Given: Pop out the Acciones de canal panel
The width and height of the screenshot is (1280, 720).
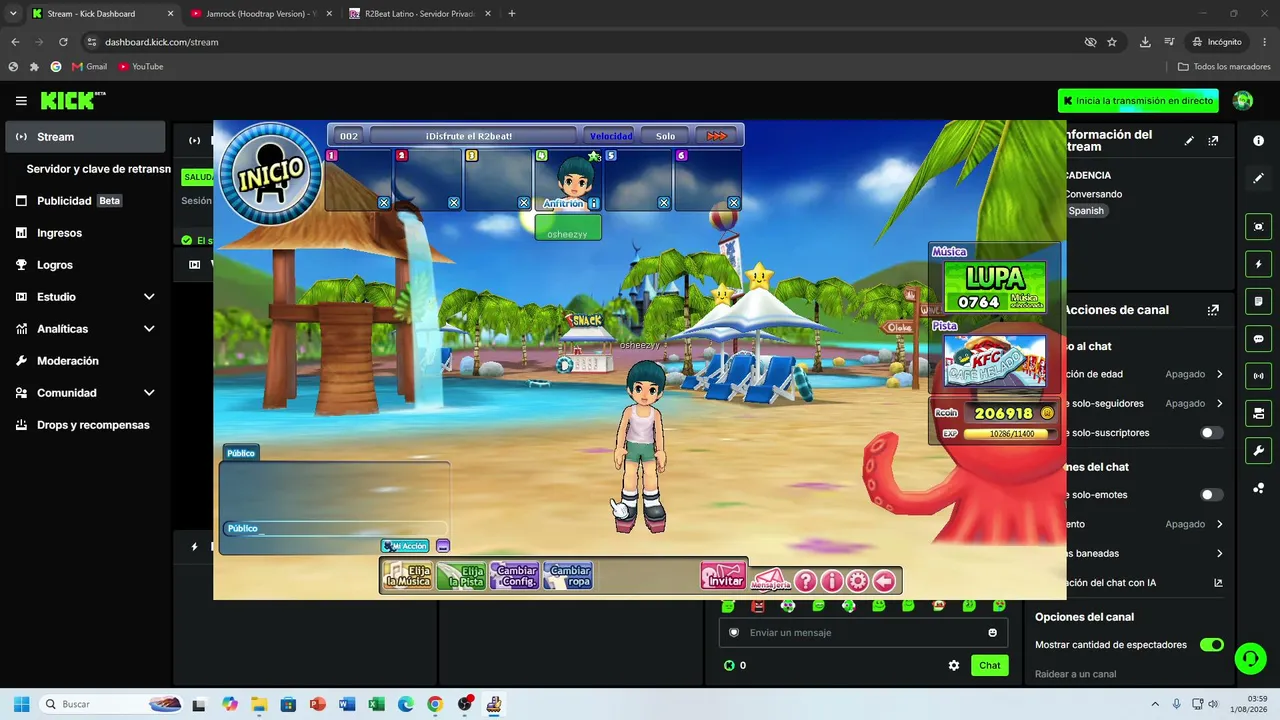Looking at the screenshot, I should 1213,310.
